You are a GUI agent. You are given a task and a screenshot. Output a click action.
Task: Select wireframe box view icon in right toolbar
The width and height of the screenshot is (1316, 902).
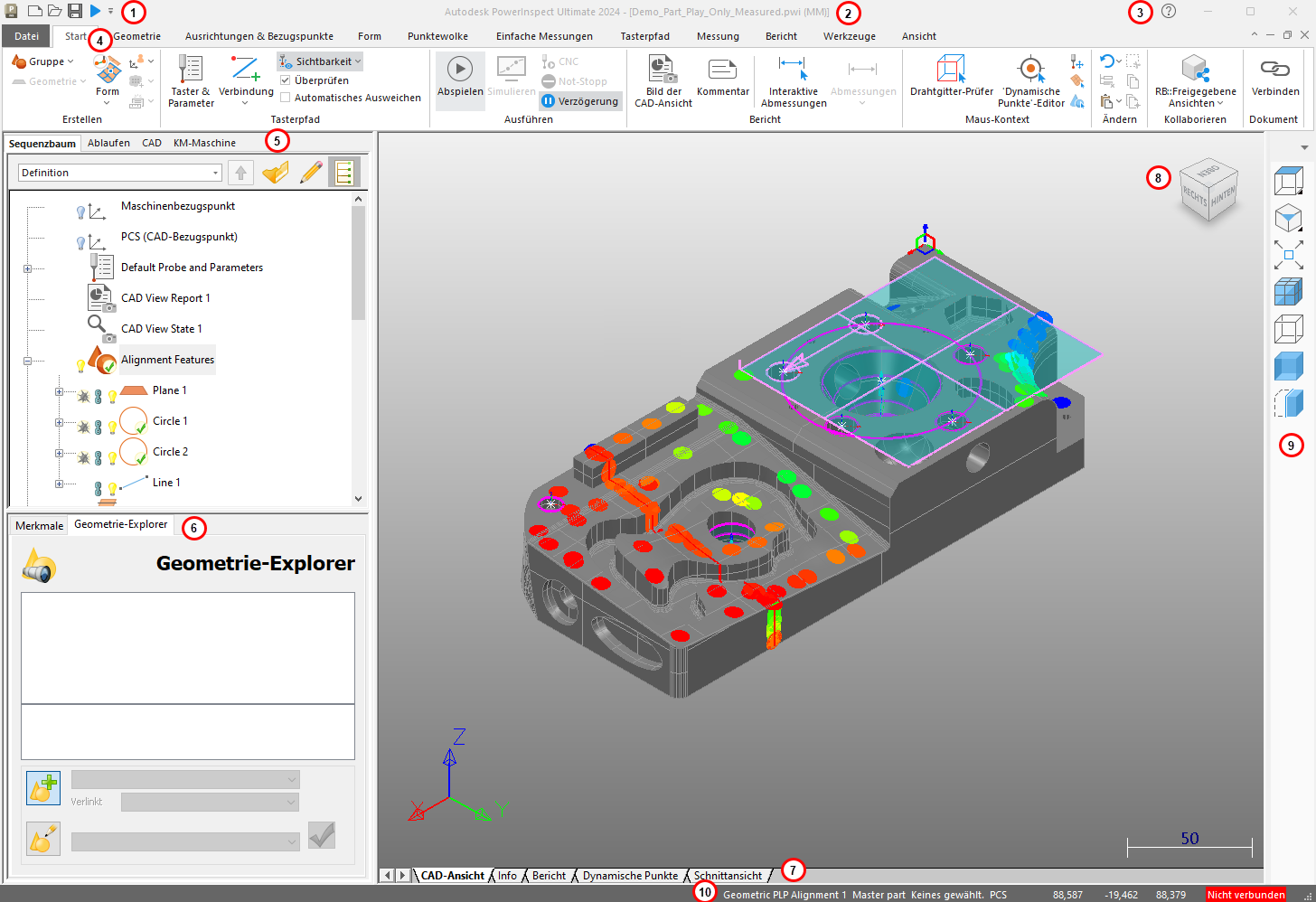1288,329
